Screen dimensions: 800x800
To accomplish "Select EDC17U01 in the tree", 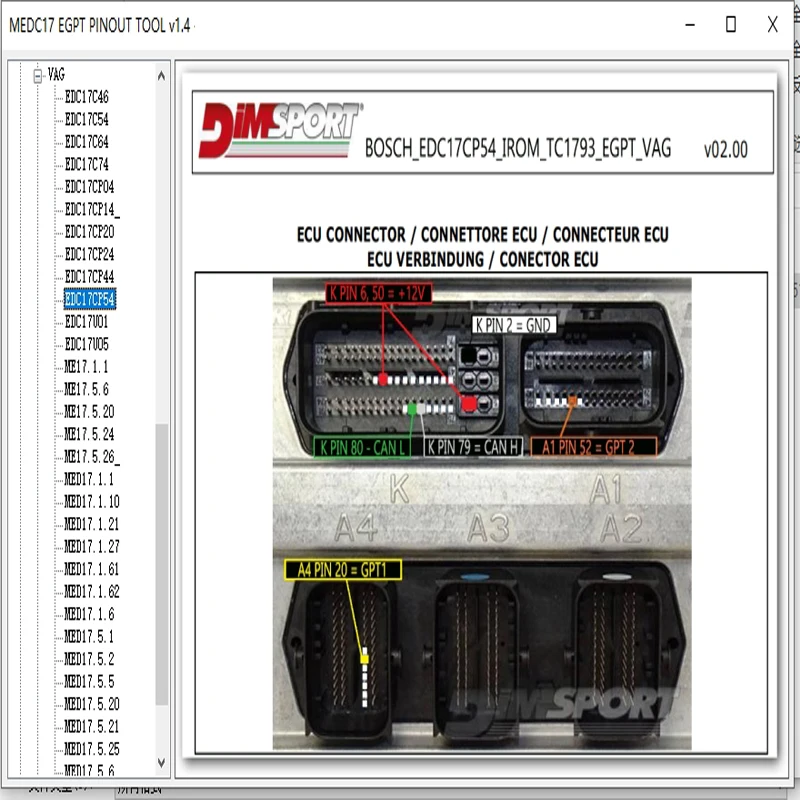I will (x=87, y=321).
